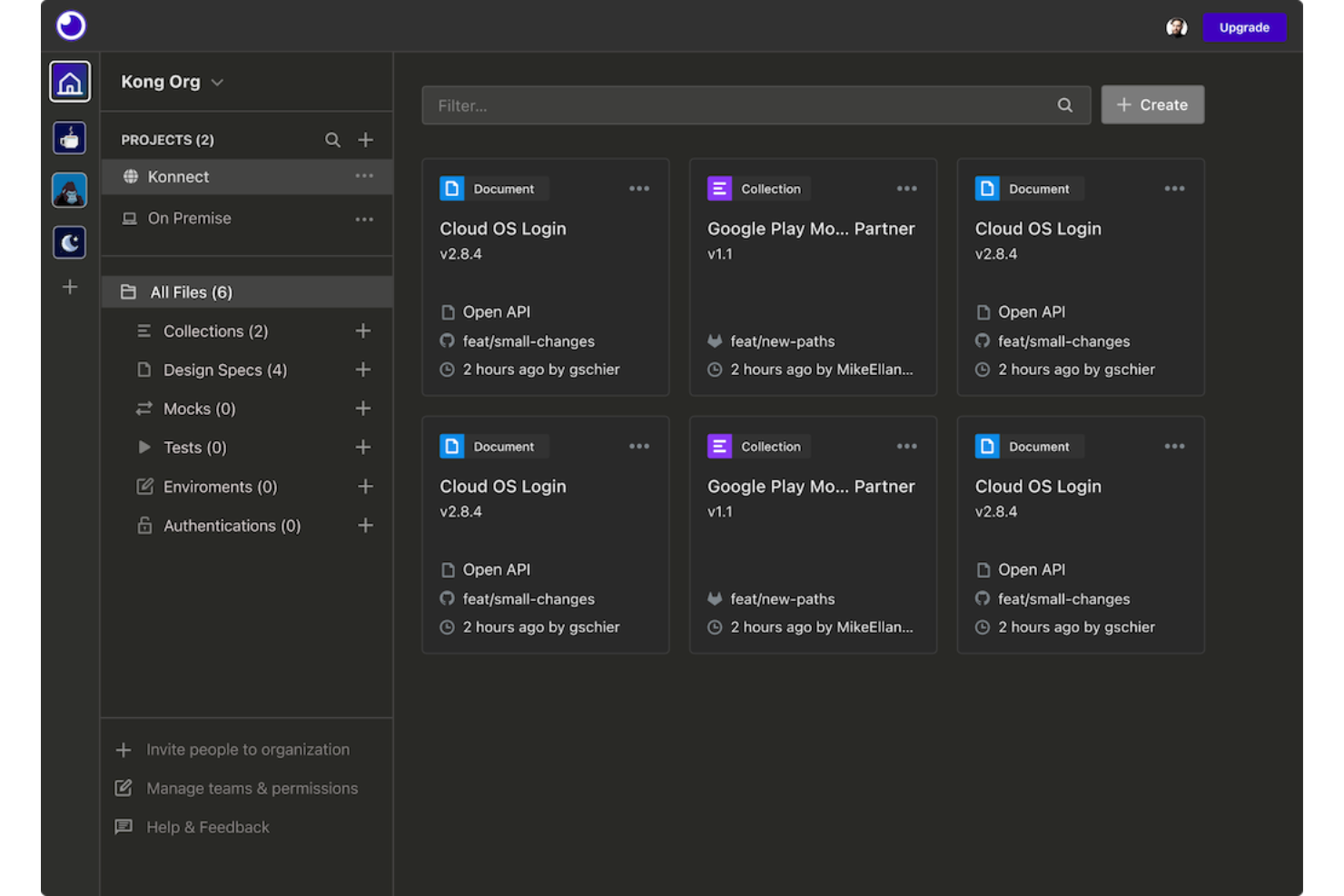Click Open API label on first-row right card
The height and width of the screenshot is (896, 1344).
click(1032, 312)
